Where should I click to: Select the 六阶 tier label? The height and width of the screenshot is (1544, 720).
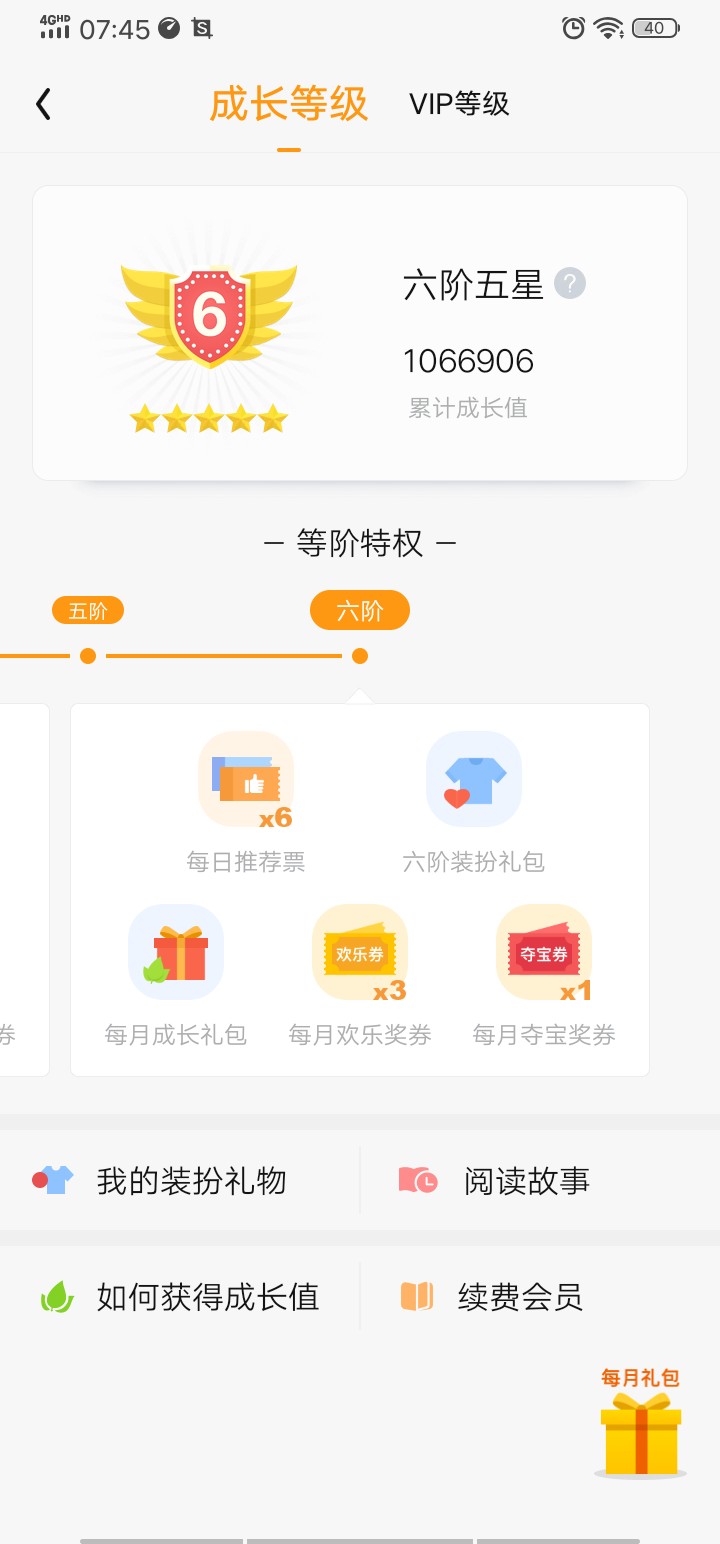360,611
